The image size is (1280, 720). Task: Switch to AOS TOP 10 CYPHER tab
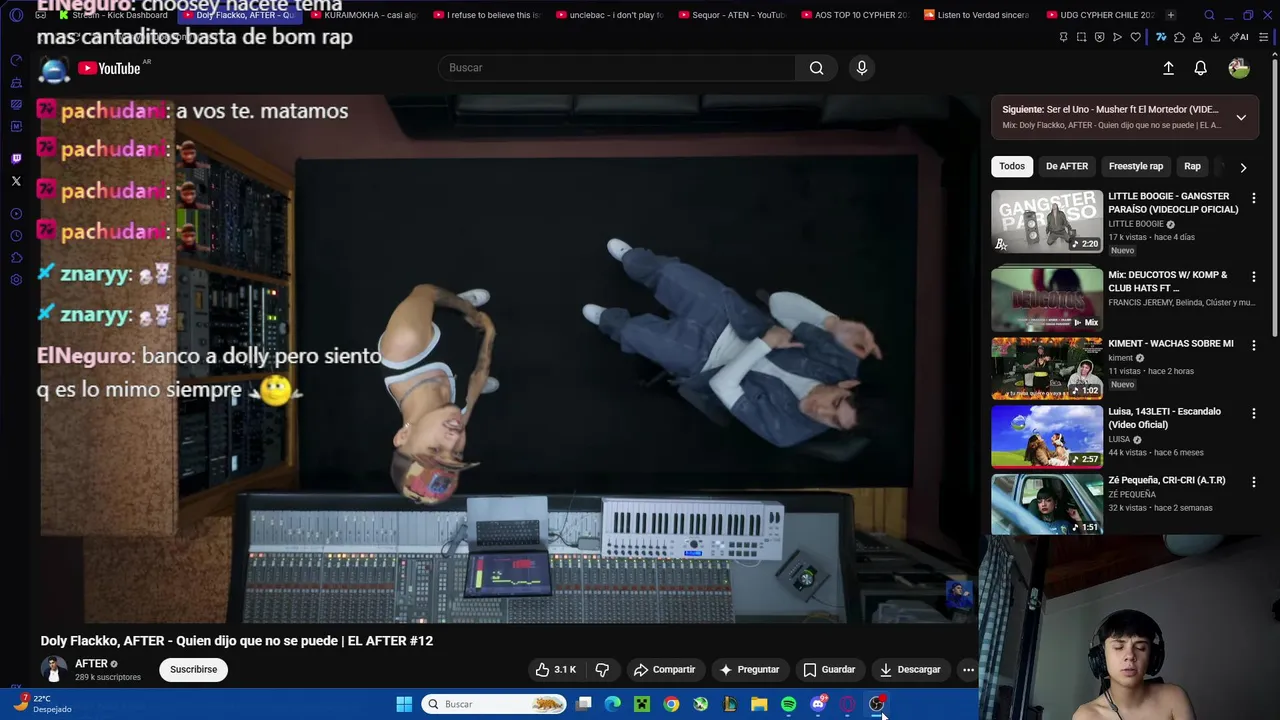click(x=854, y=15)
